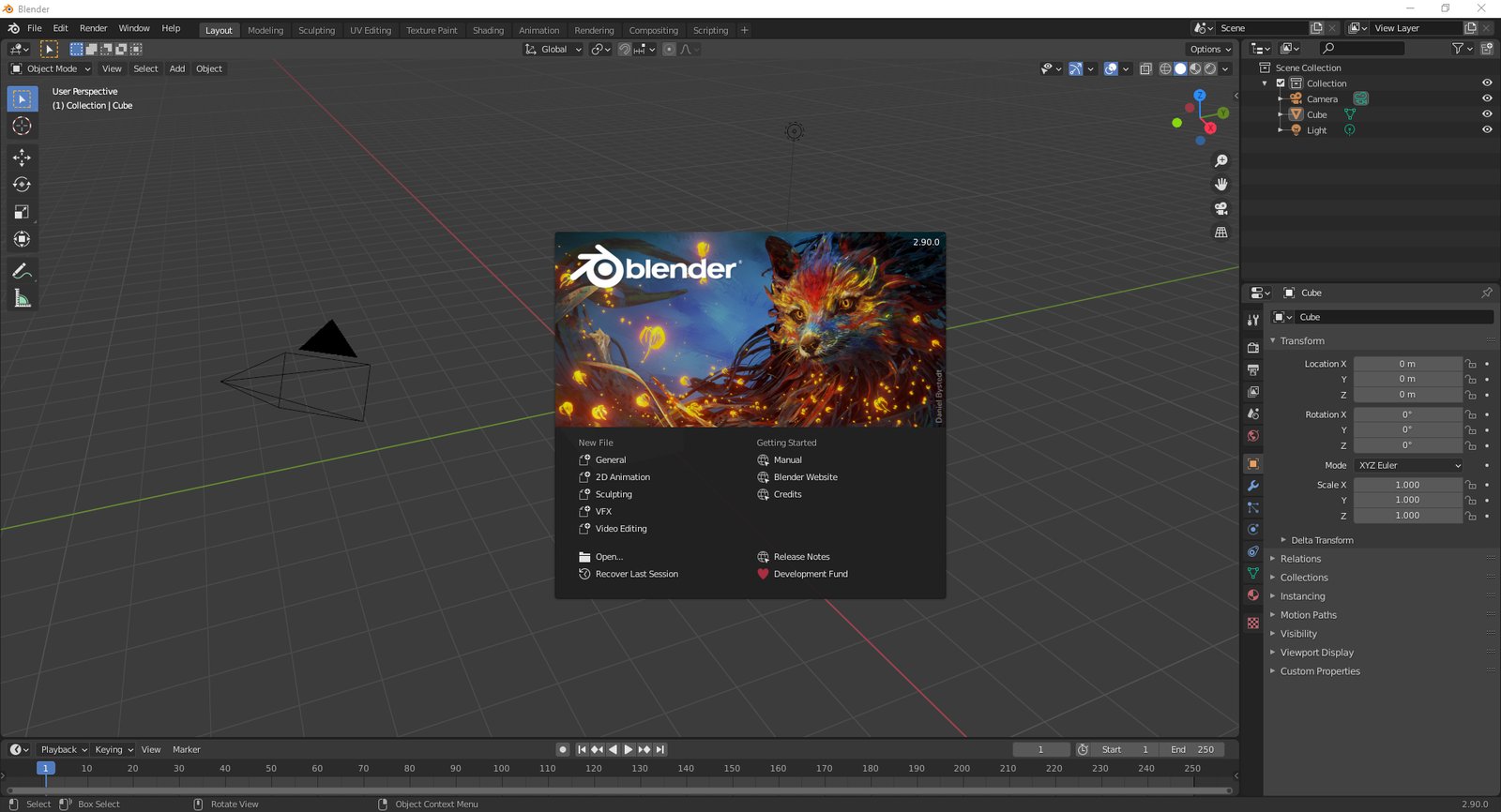The height and width of the screenshot is (812, 1501).
Task: Toggle Collection visibility eye
Action: [x=1487, y=83]
